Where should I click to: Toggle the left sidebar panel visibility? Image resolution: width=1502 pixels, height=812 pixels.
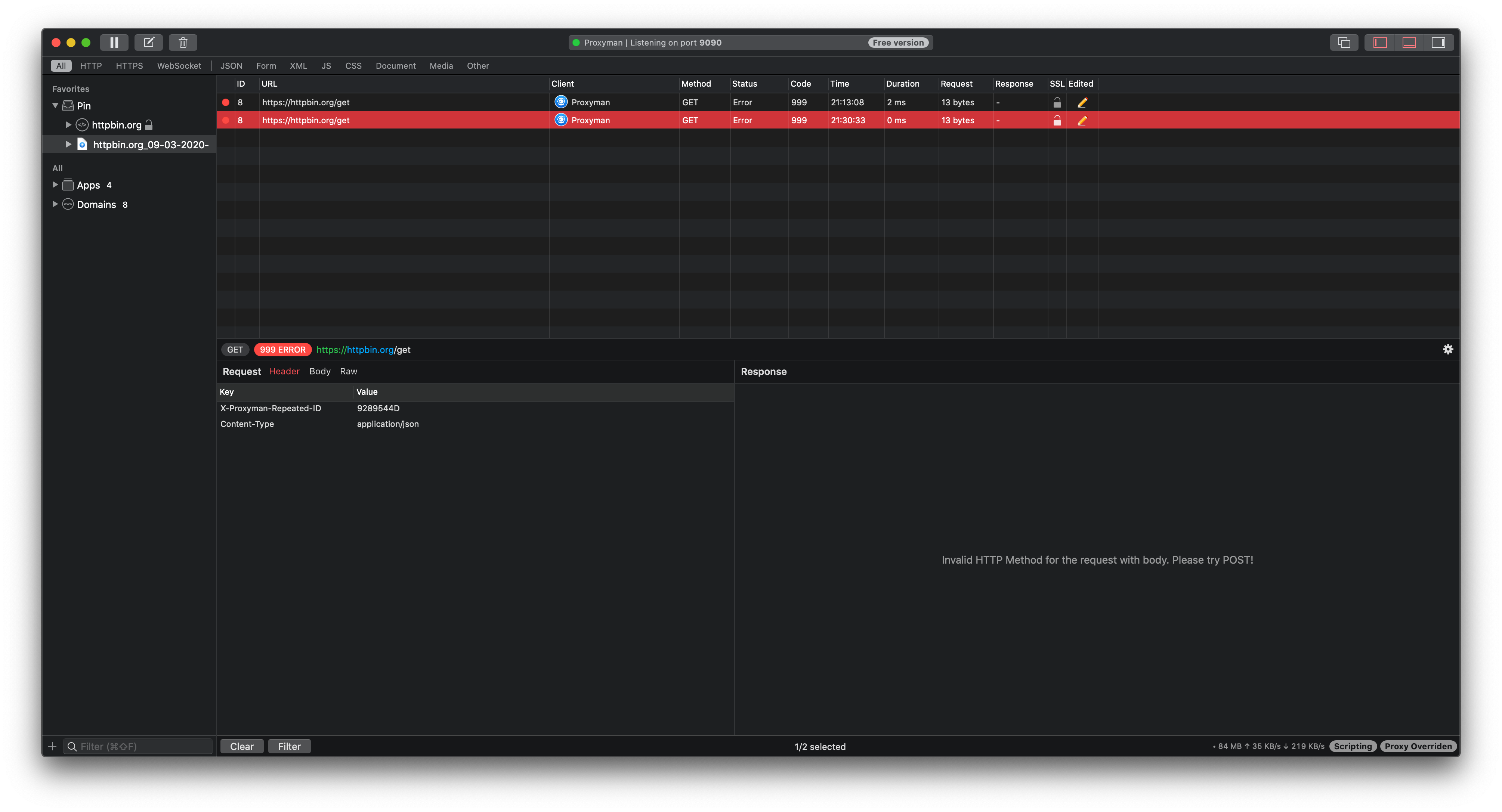(1379, 42)
